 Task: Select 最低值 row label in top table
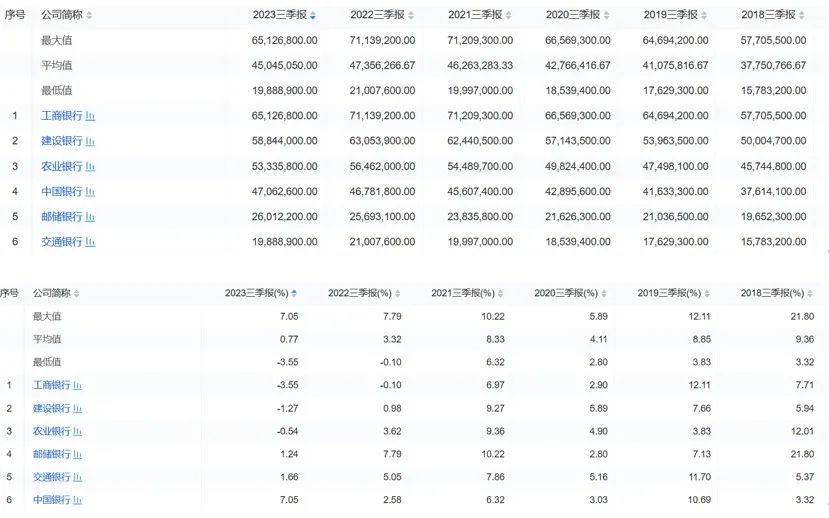click(x=57, y=90)
